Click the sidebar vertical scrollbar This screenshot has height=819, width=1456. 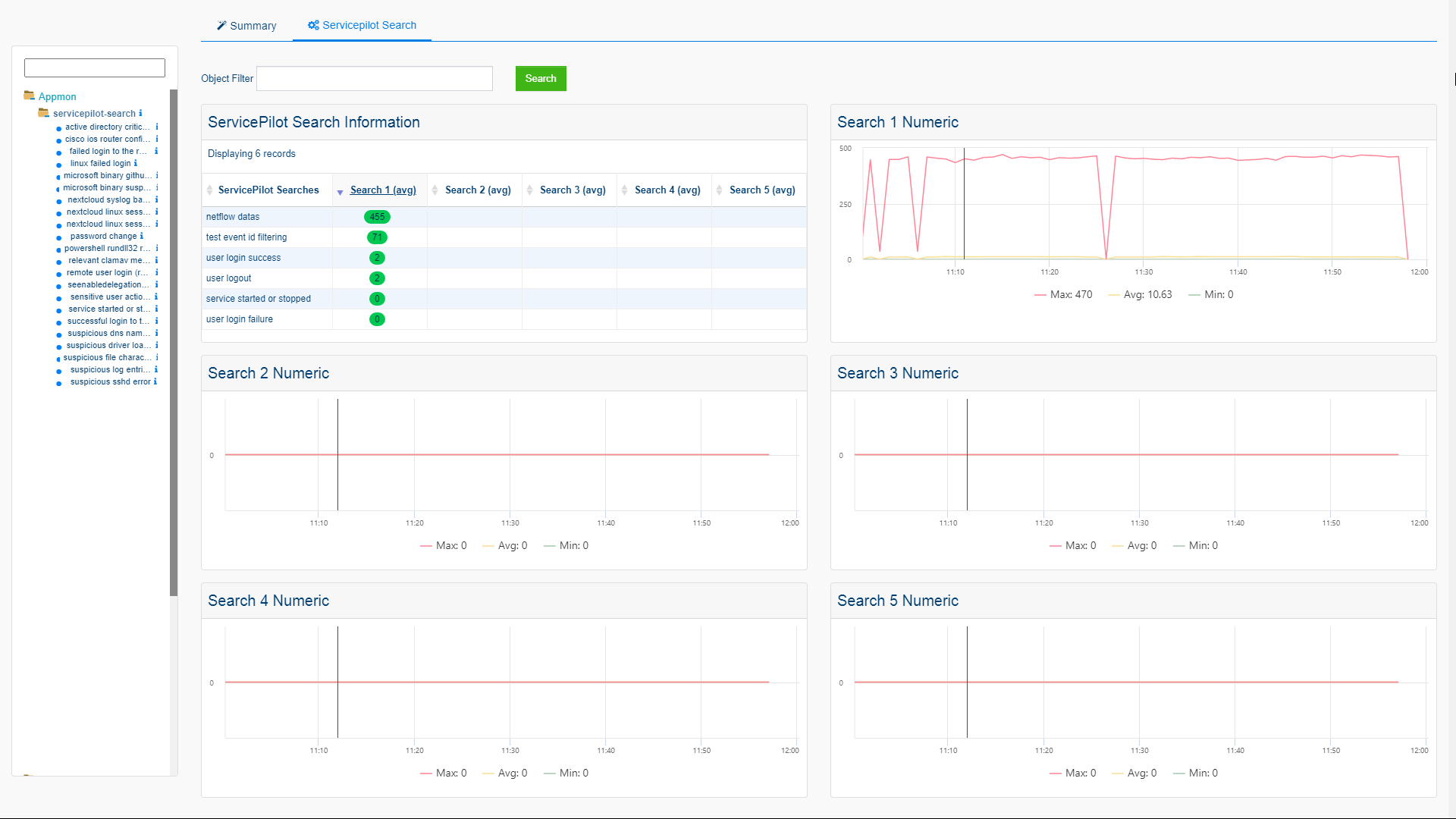coord(174,341)
